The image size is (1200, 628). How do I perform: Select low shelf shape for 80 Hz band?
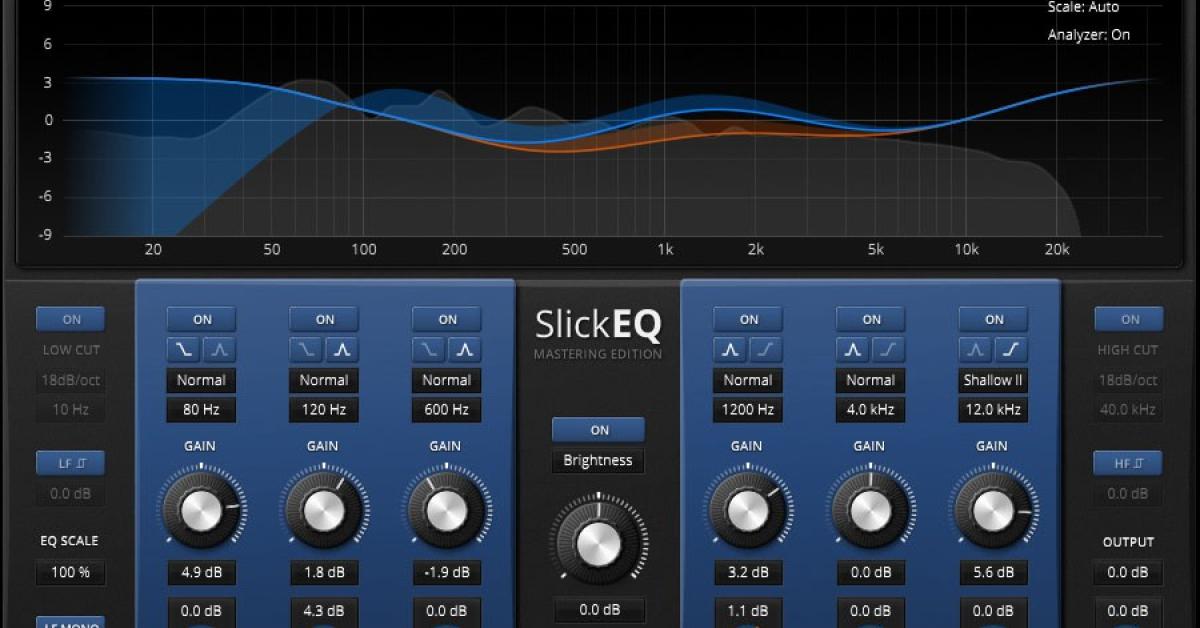[184, 350]
